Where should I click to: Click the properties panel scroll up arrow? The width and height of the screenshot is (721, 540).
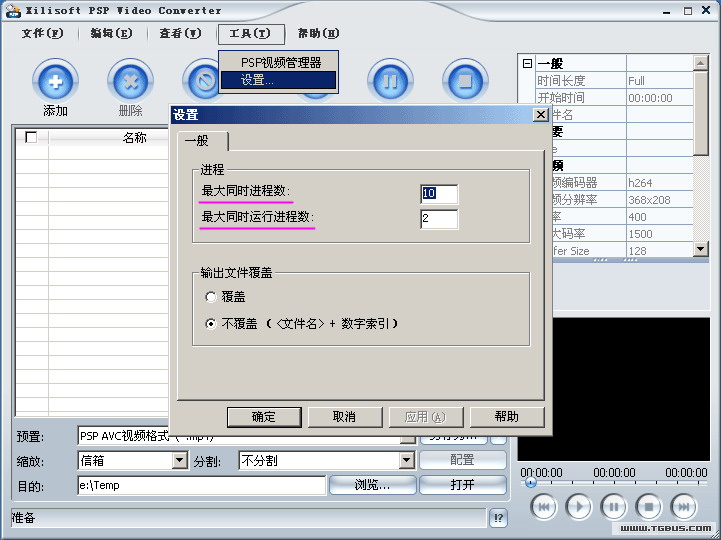pos(700,63)
